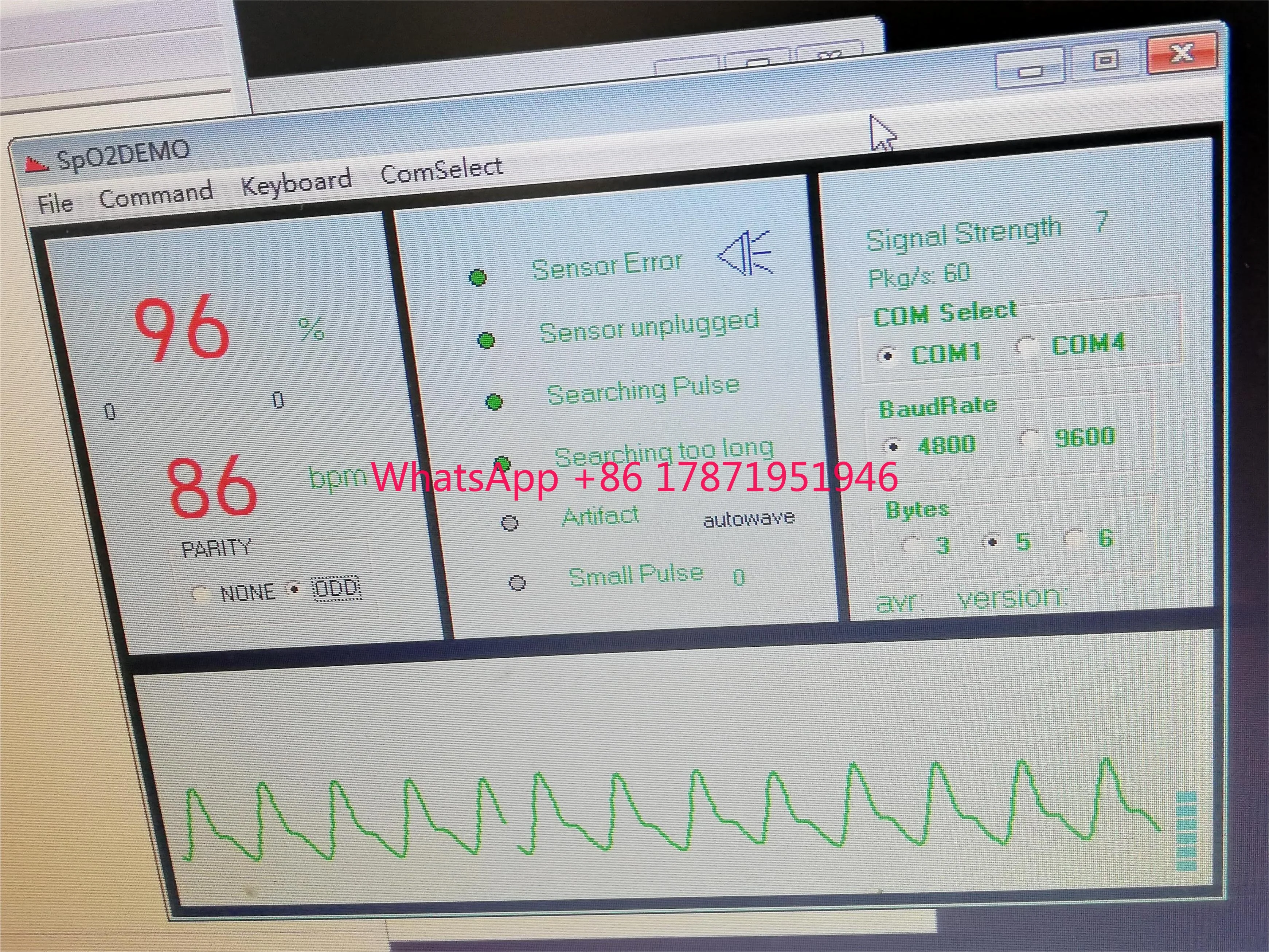Click the Sensor unplugged green indicator
1269x952 pixels.
[486, 341]
